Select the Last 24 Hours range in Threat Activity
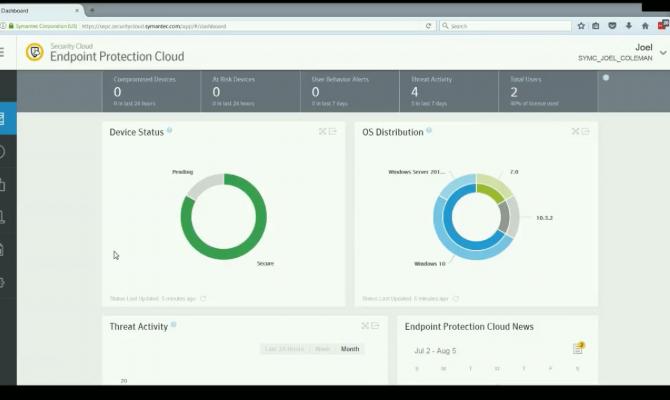Image resolution: width=670 pixels, height=400 pixels. click(x=284, y=349)
